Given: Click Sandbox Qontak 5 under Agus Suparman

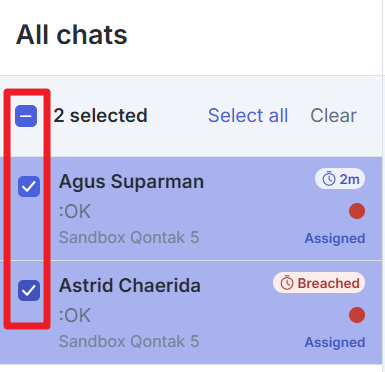Looking at the screenshot, I should click(129, 238).
